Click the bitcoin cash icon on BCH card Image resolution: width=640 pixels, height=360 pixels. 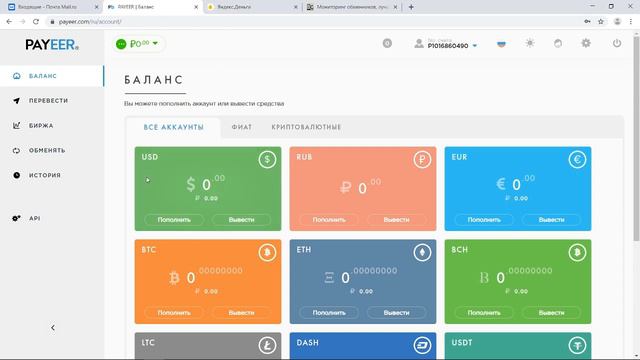[x=577, y=252]
